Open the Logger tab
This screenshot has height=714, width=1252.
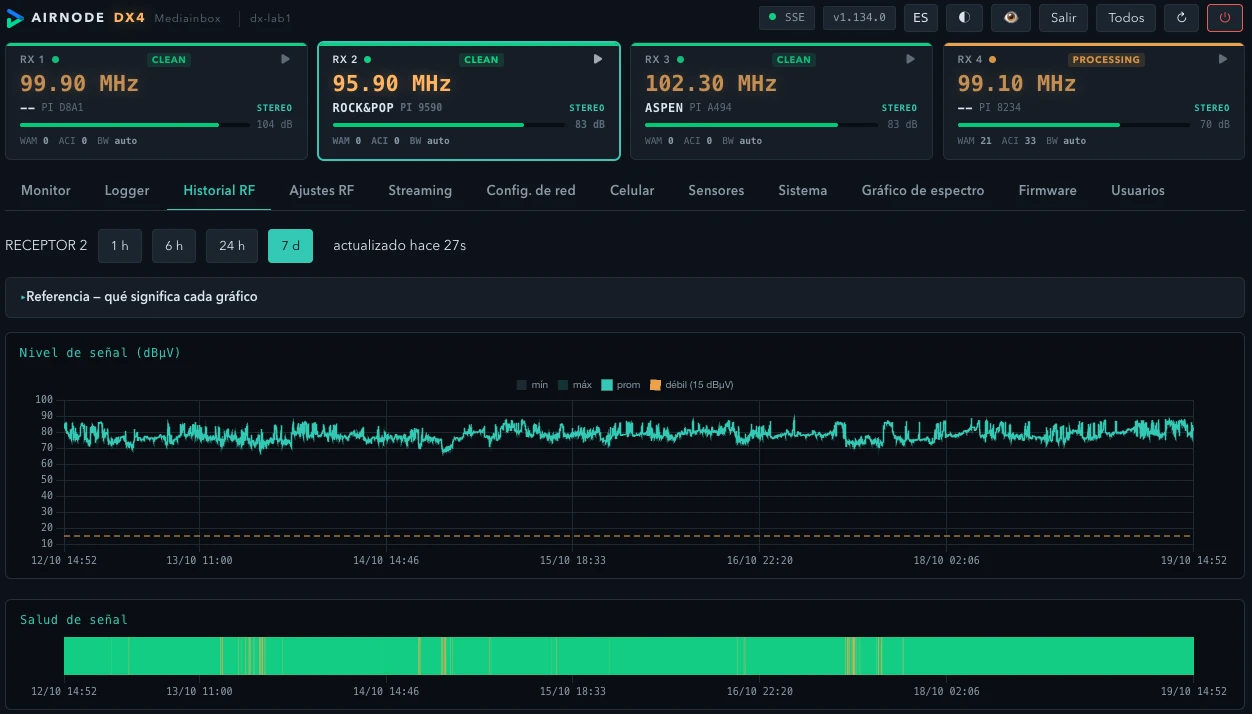[x=127, y=190]
